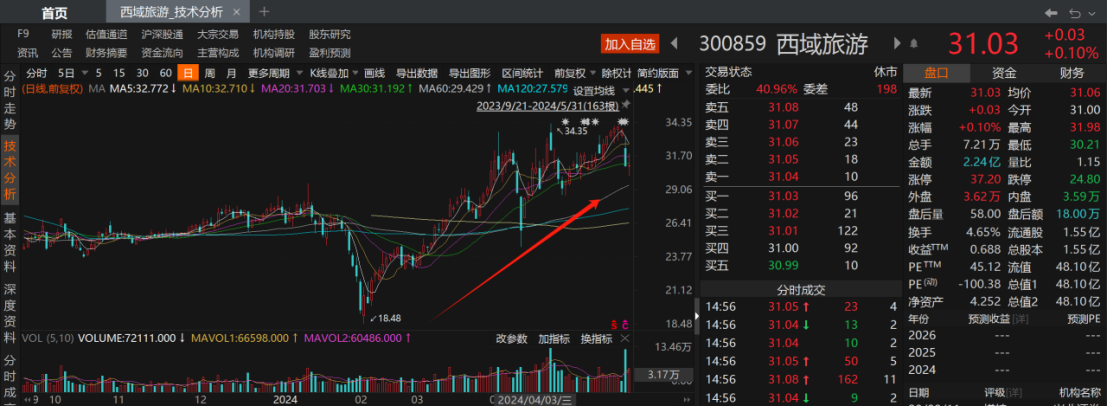
Task: Switch to 分时 intraday view in toolbar
Action: (36, 73)
